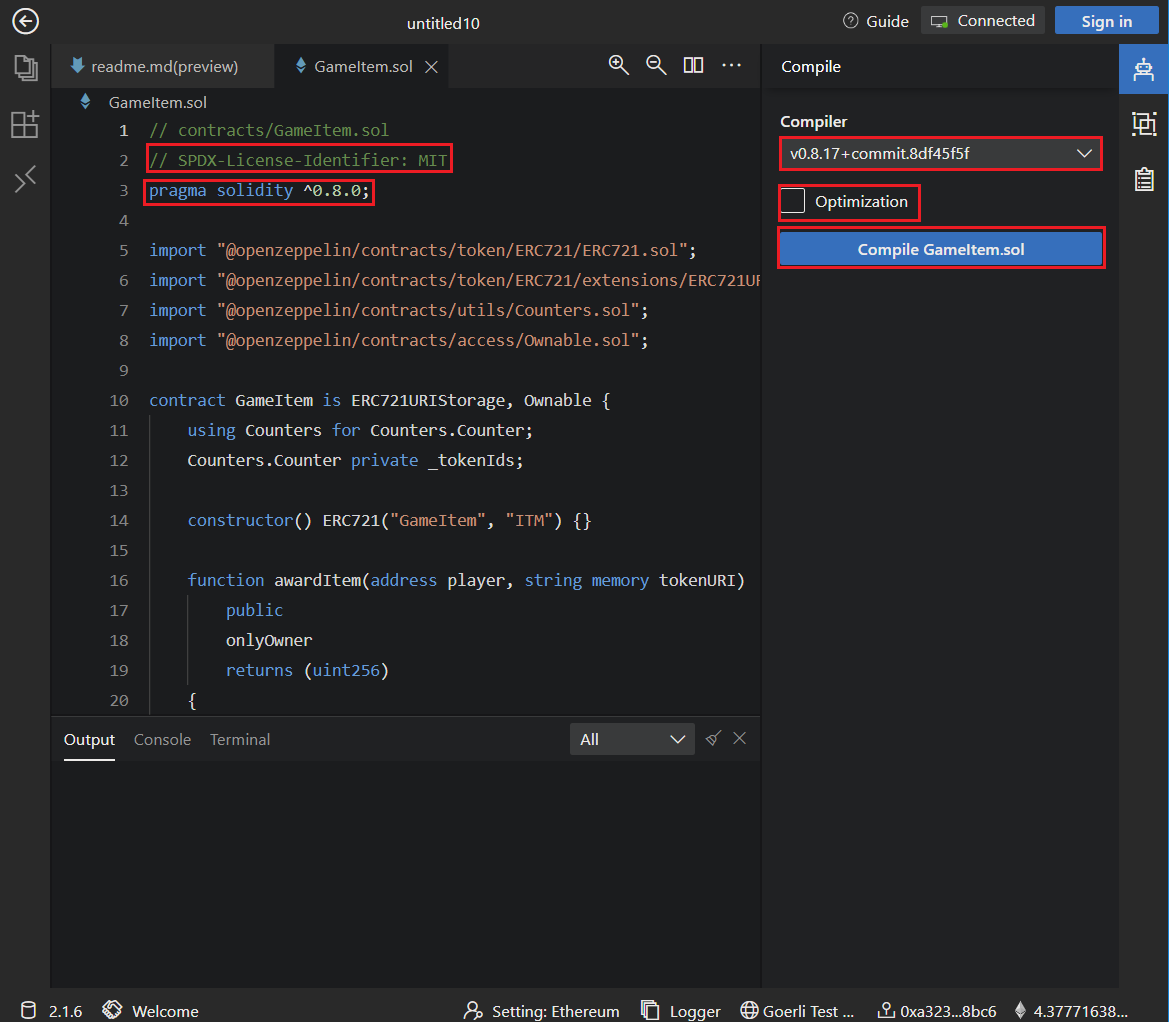The height and width of the screenshot is (1022, 1169).
Task: Open the plugin manager sidebar icon
Action: point(25,124)
